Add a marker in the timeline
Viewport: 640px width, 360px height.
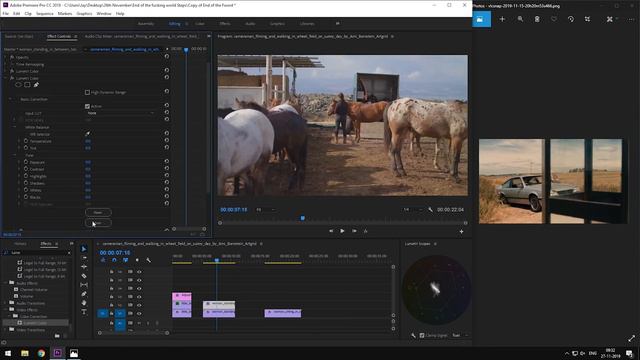click(x=137, y=260)
